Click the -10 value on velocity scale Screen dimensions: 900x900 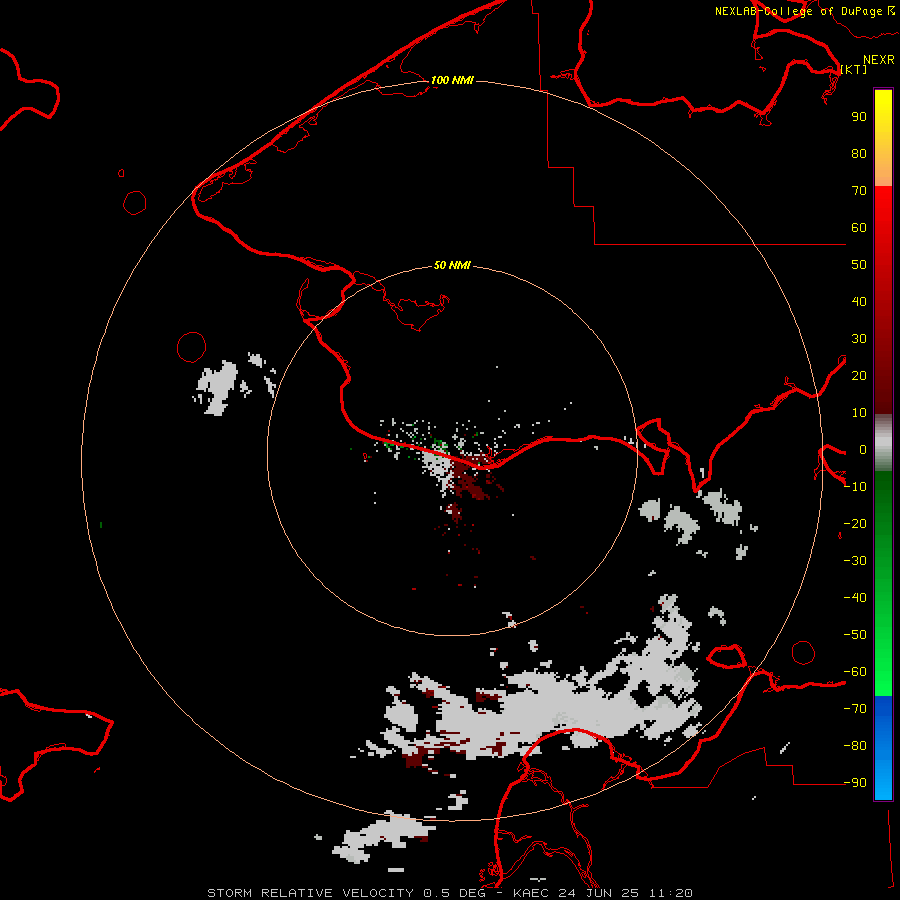click(x=855, y=487)
